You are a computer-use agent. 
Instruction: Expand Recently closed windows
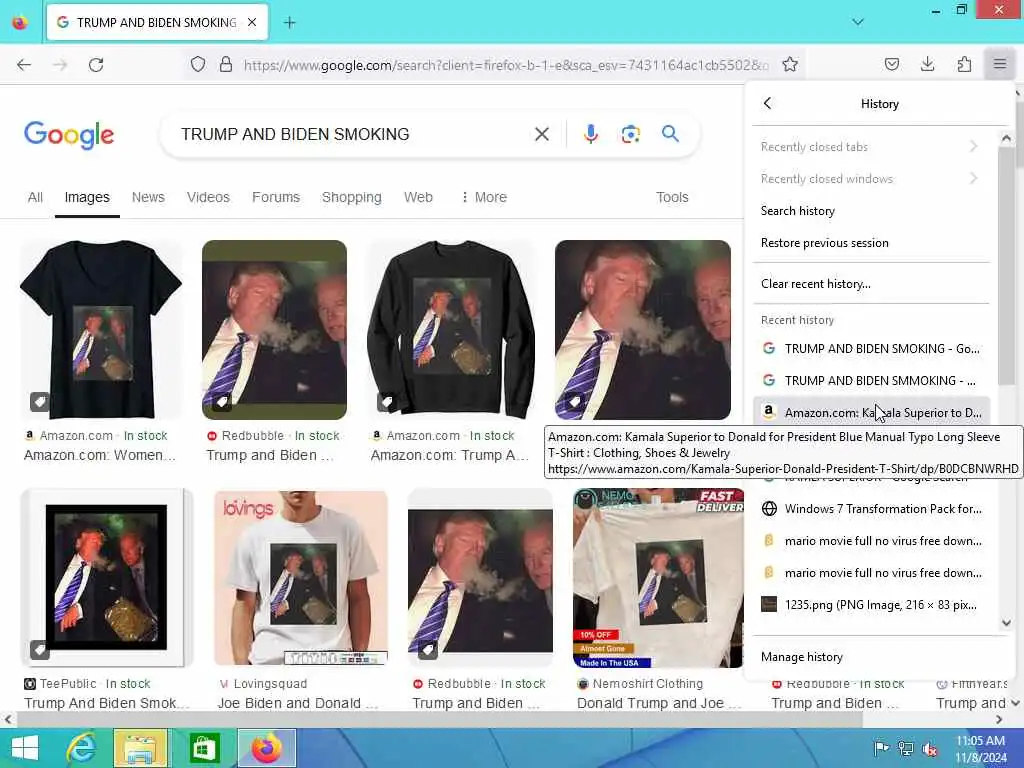tap(871, 179)
